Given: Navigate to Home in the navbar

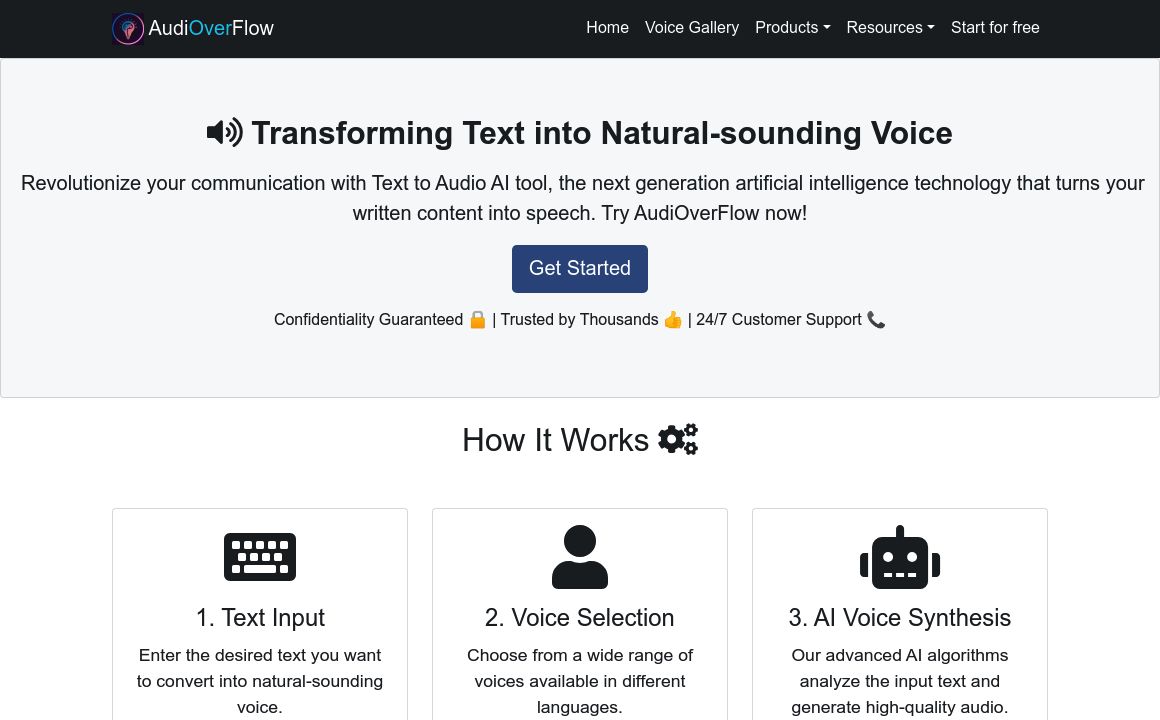Looking at the screenshot, I should coord(607,28).
